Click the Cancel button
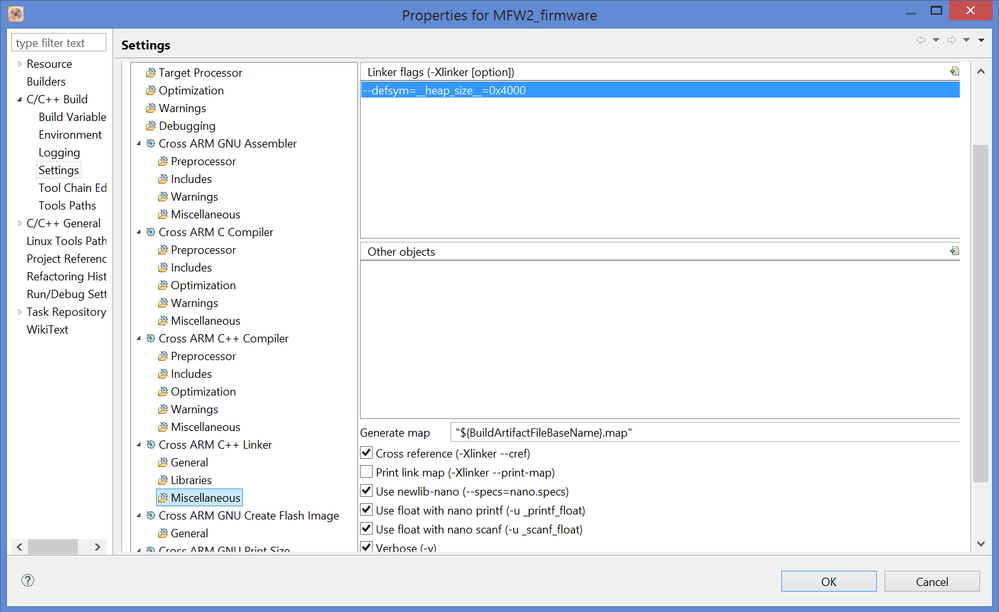The image size is (999, 612). pyautogui.click(x=931, y=581)
